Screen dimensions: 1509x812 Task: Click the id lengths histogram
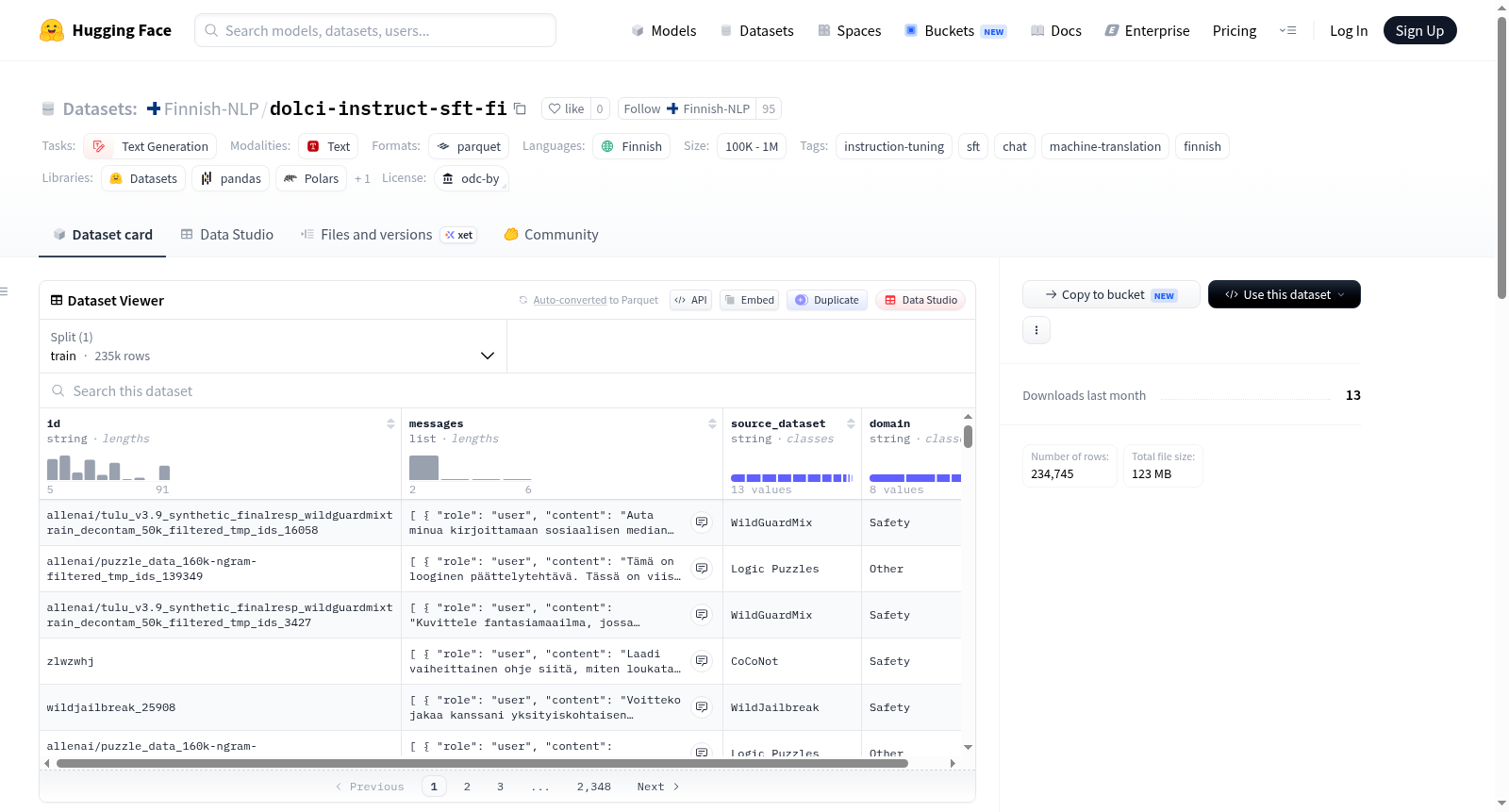108,468
